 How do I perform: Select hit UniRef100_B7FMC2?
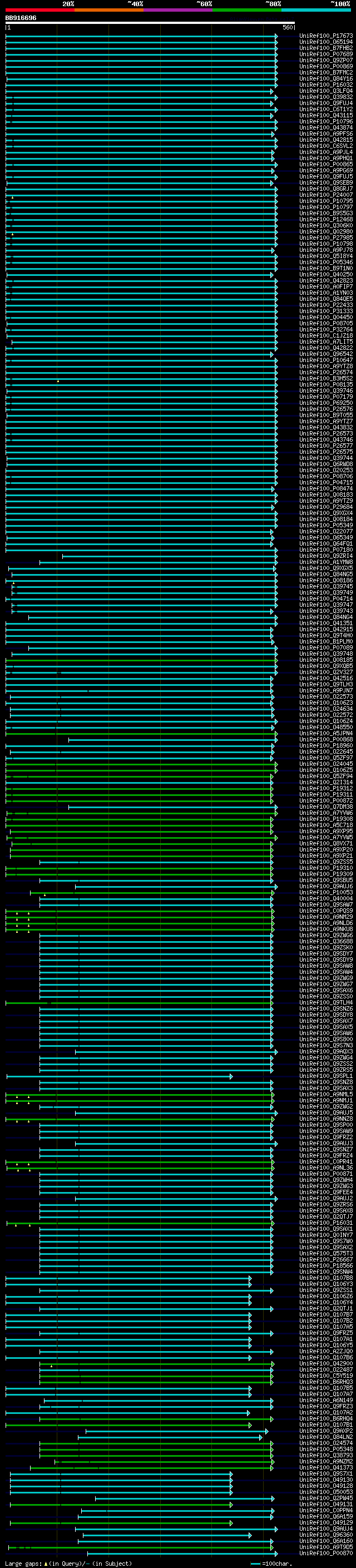click(326, 72)
